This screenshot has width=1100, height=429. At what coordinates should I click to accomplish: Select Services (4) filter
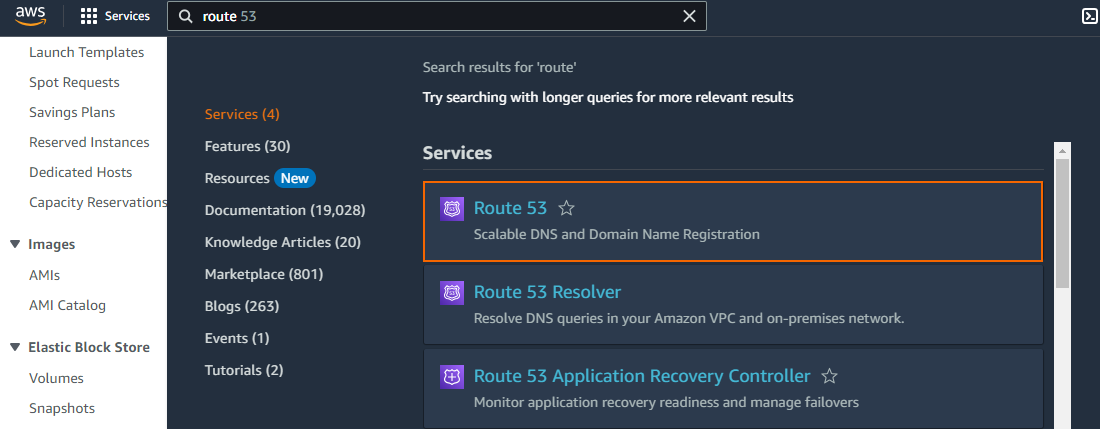(242, 114)
